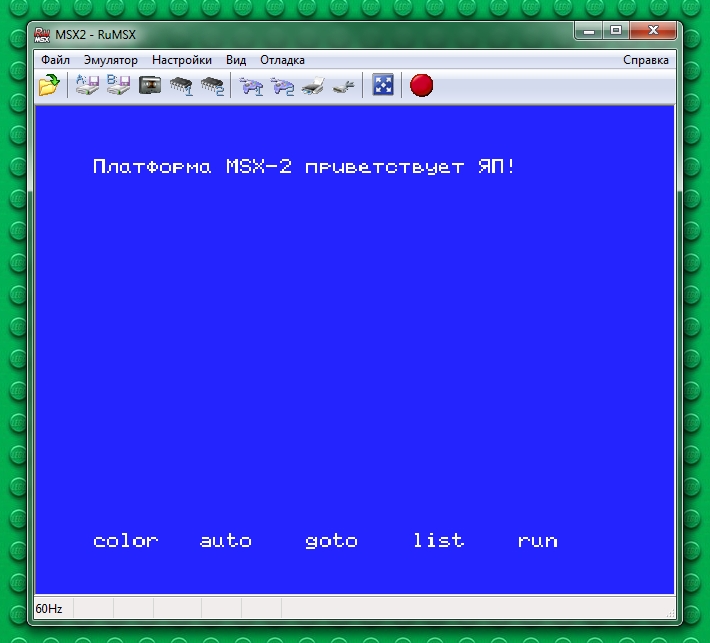Click the 'Платформа MSX-2 приветствует ЯП!' text
710x643 pixels.
click(304, 167)
